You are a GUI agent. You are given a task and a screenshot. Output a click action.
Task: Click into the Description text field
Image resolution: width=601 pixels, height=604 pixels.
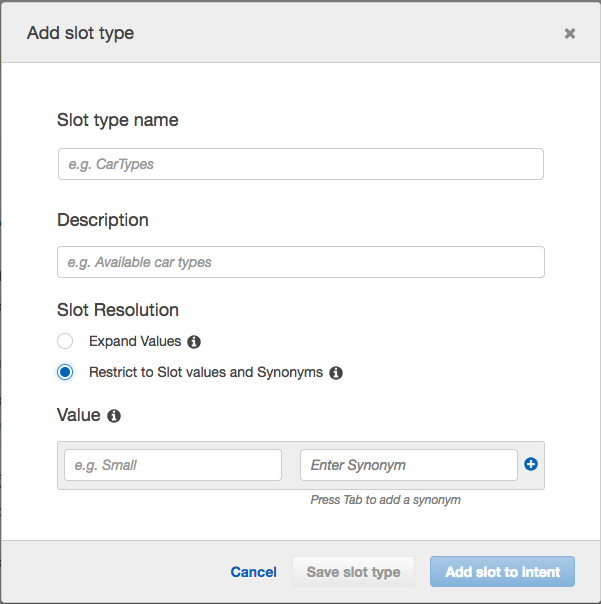pos(300,262)
